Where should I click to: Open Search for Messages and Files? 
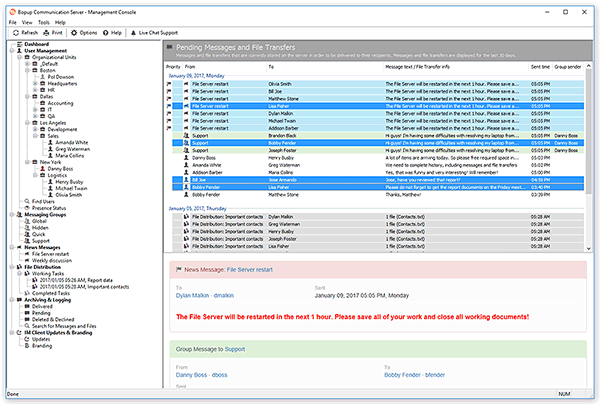64,326
